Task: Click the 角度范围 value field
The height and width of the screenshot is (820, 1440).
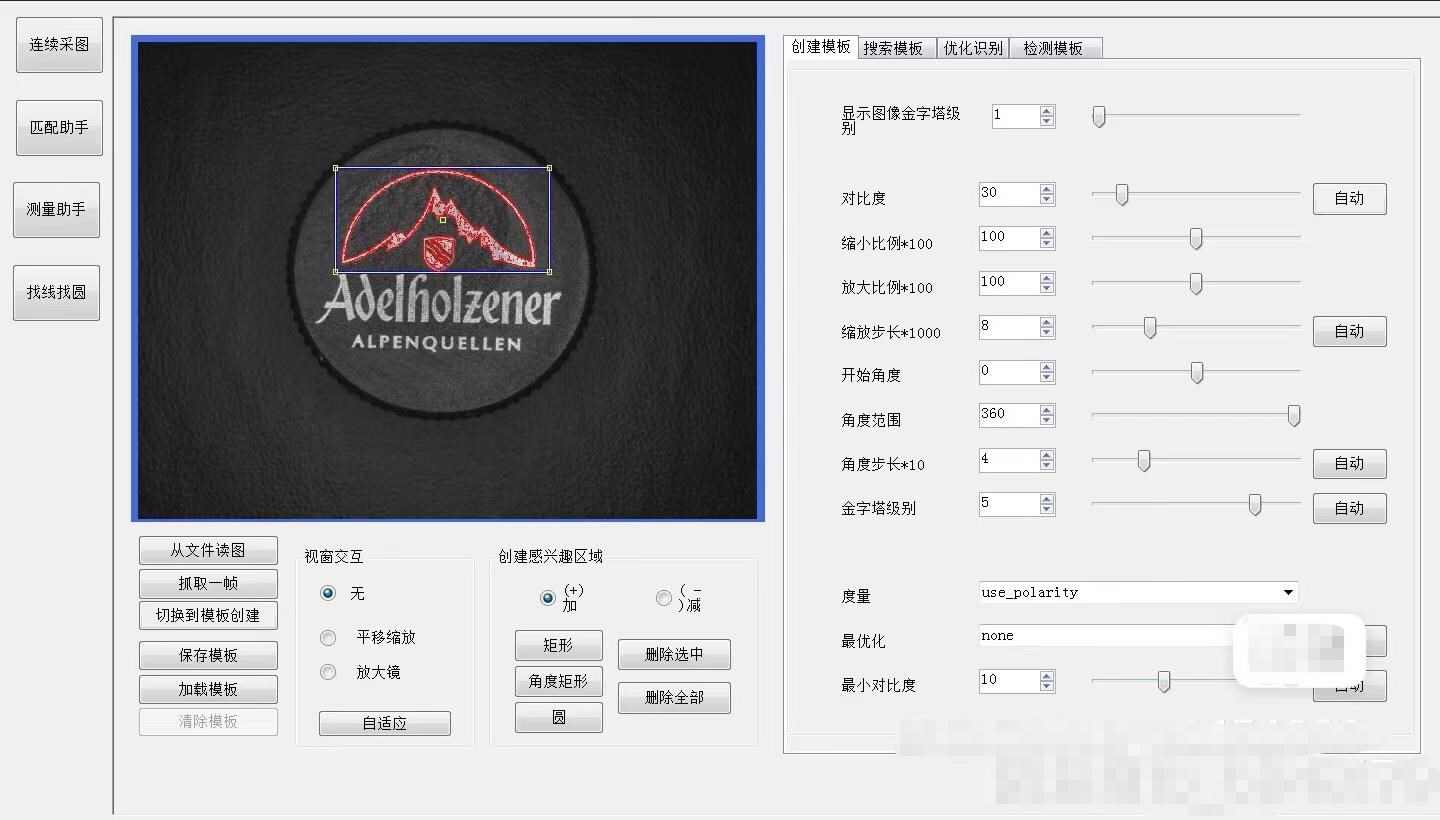Action: (x=1009, y=414)
